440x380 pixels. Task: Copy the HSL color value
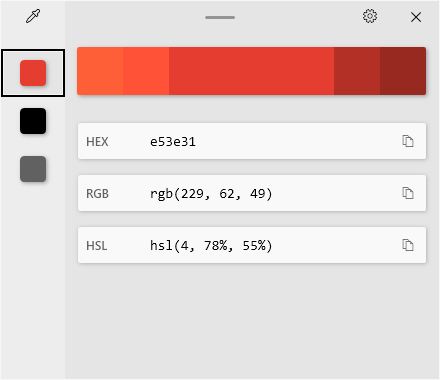tap(408, 245)
